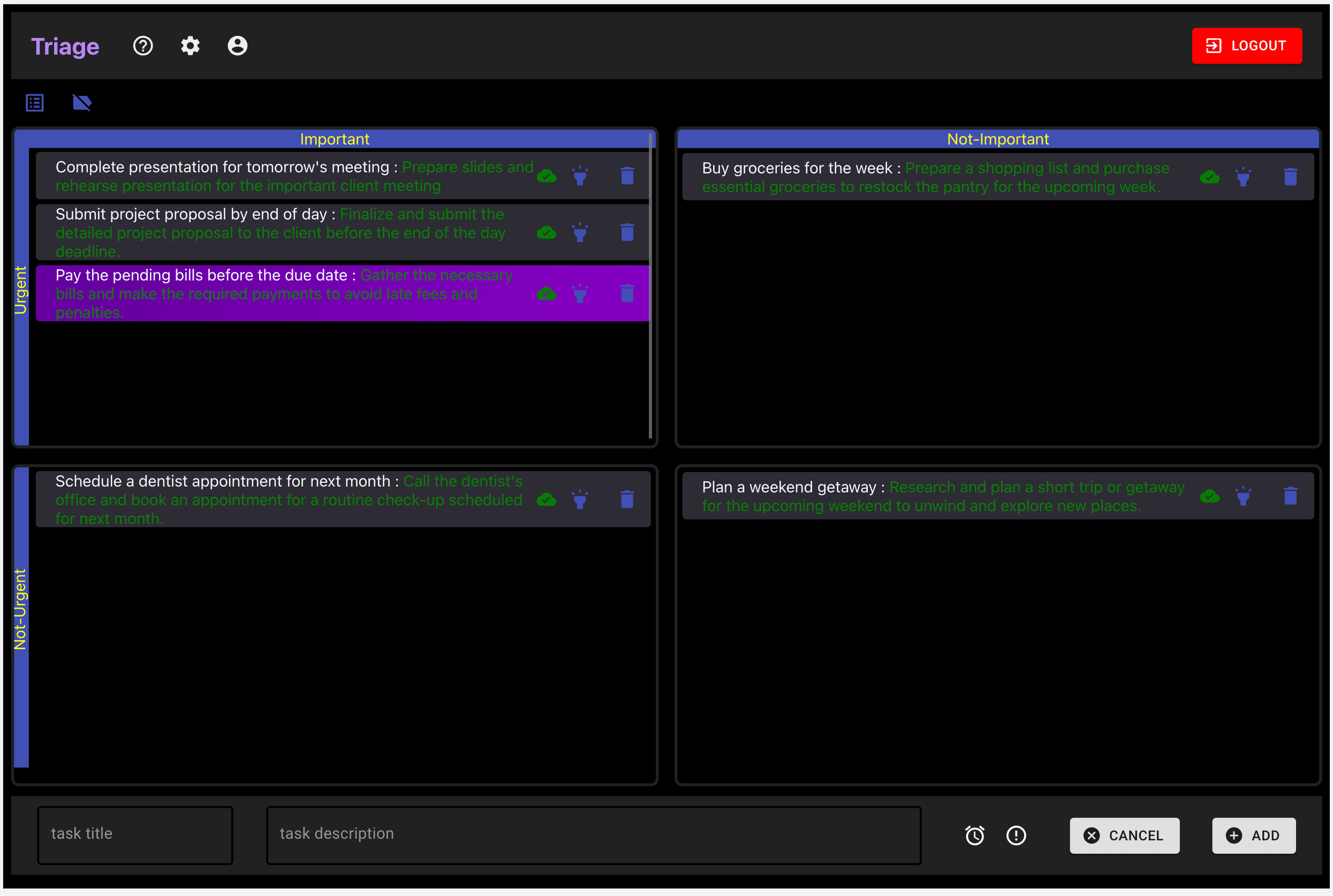The width and height of the screenshot is (1333, 896).
Task: Highlight 'Schedule a dentist appointment' task
Action: [x=580, y=500]
